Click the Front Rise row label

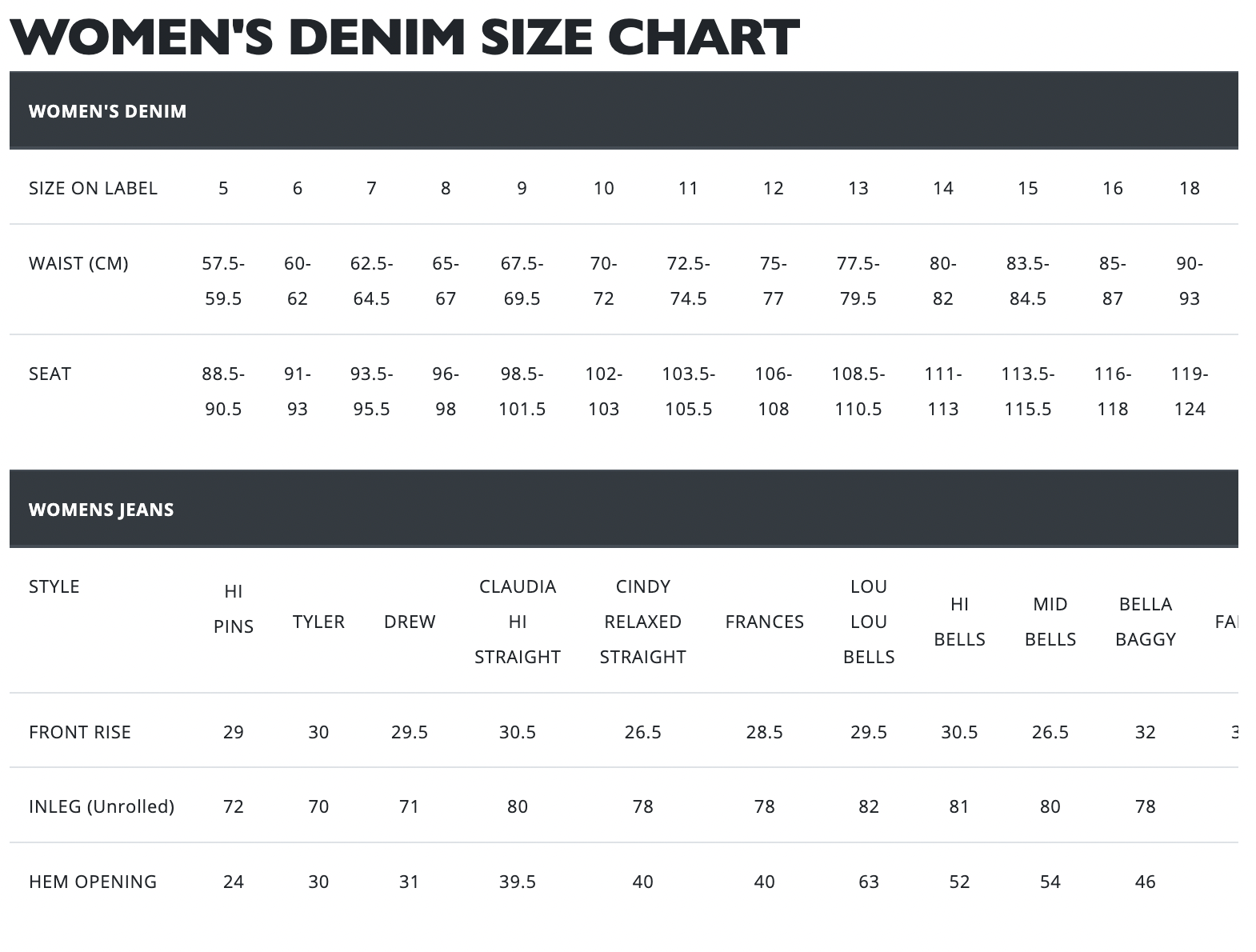click(x=79, y=732)
